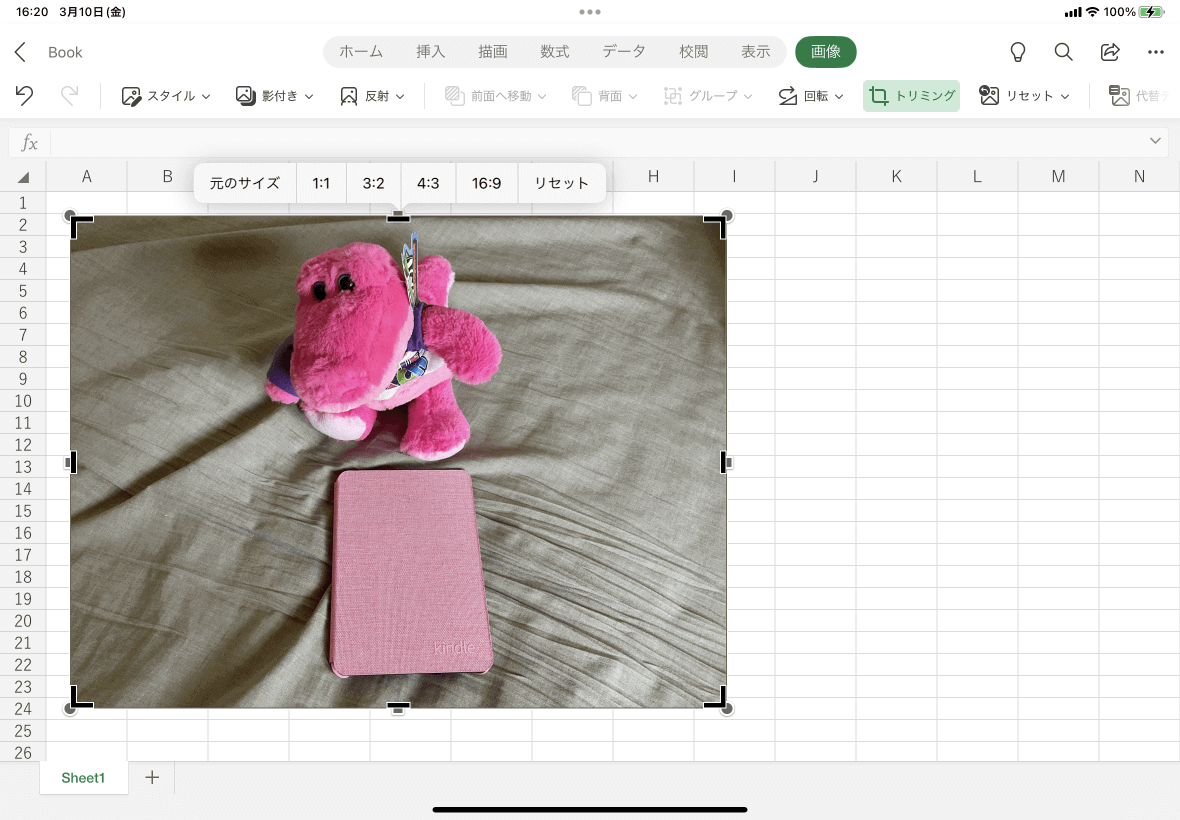Switch to the 校閲 tab
This screenshot has width=1180, height=820.
pos(693,52)
